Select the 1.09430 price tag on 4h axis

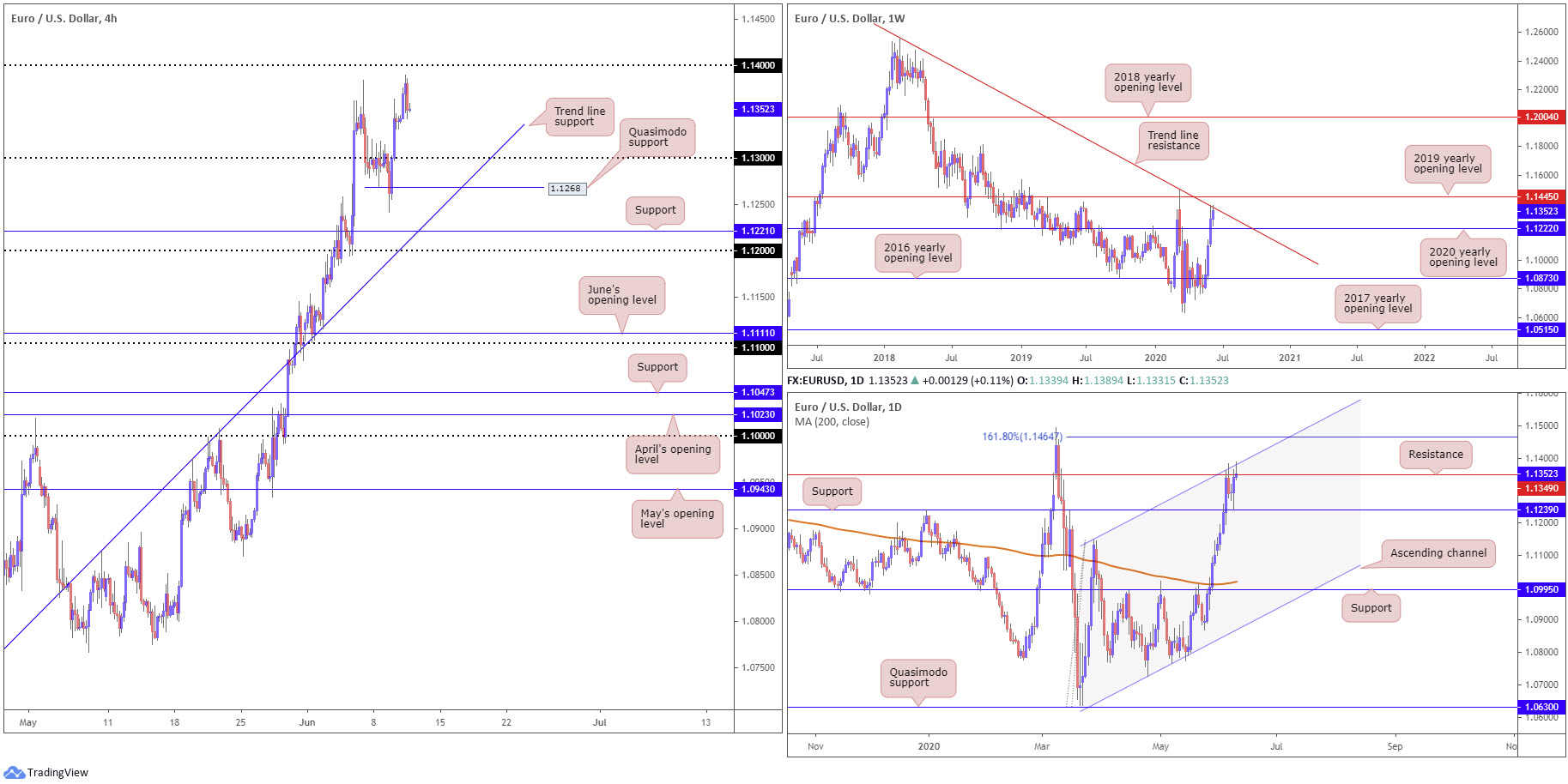click(758, 489)
